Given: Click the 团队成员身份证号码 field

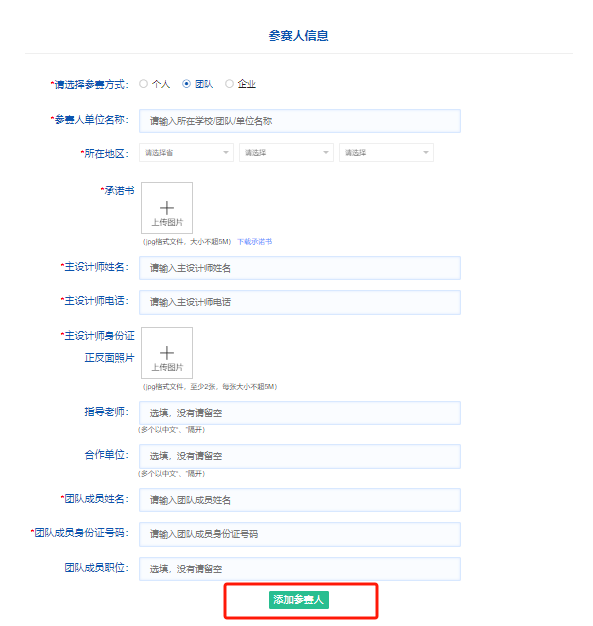Looking at the screenshot, I should [300, 534].
